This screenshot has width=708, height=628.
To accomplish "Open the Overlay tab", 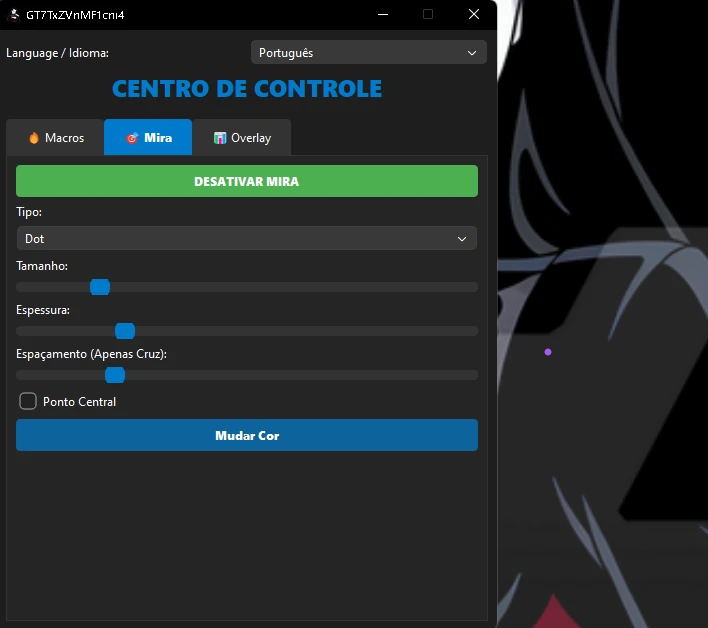I will (x=242, y=138).
